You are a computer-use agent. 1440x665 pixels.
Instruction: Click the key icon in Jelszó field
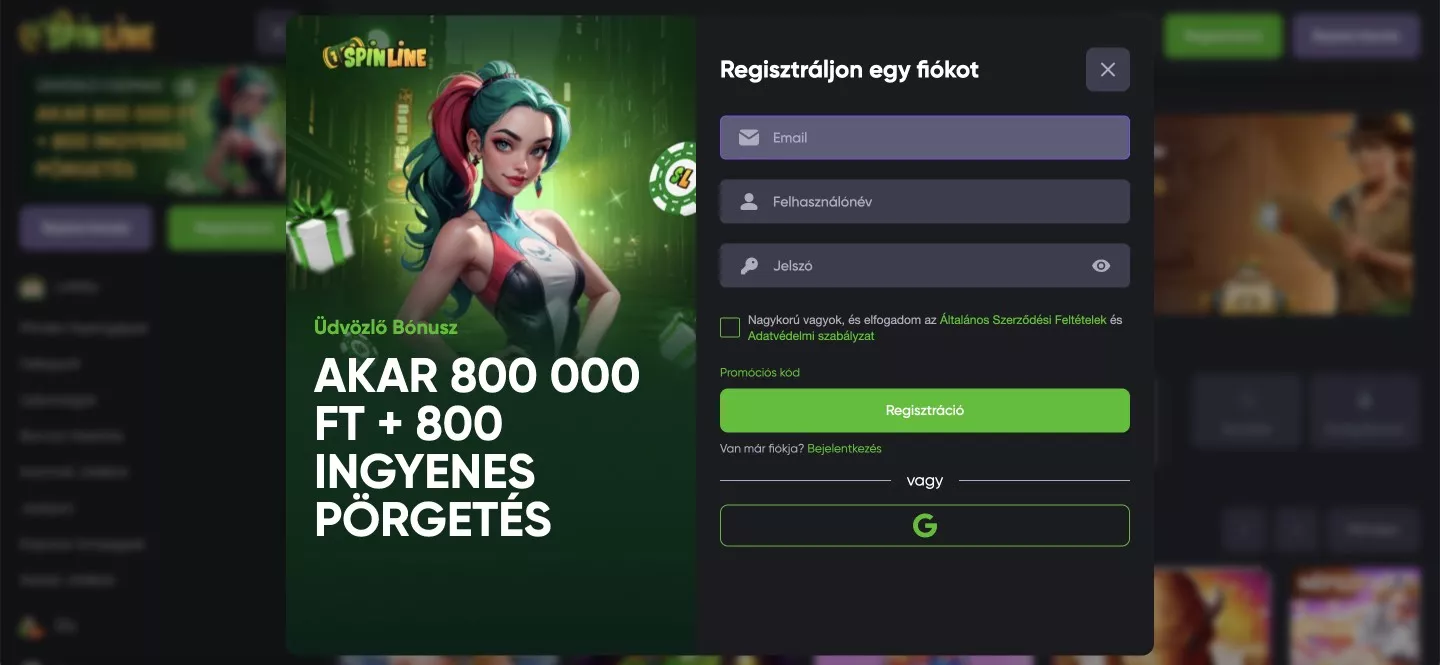point(749,266)
